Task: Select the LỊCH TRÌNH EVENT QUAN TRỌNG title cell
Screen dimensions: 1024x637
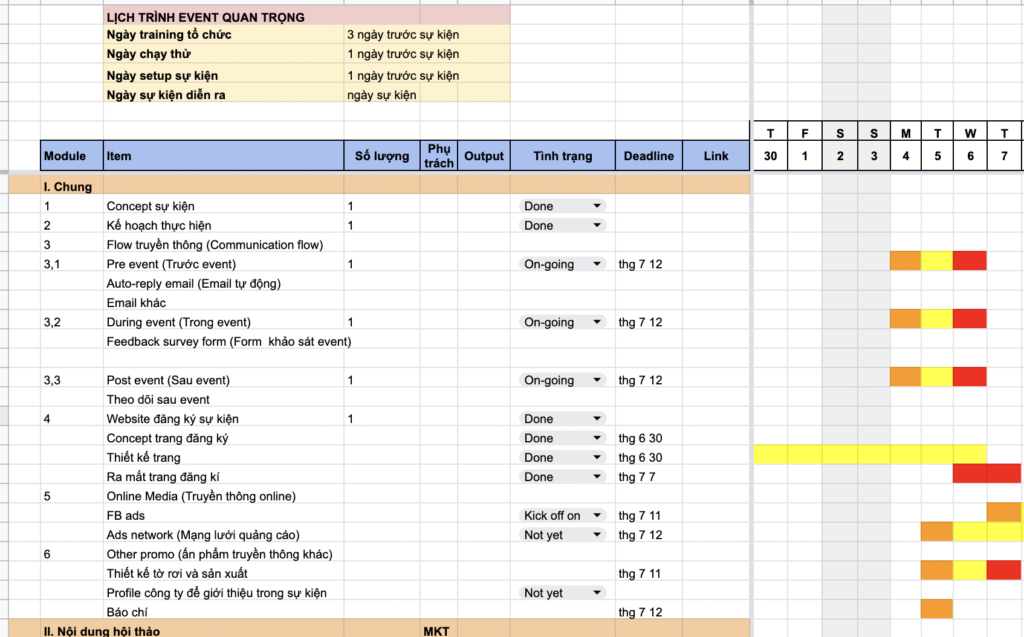Action: click(x=306, y=17)
